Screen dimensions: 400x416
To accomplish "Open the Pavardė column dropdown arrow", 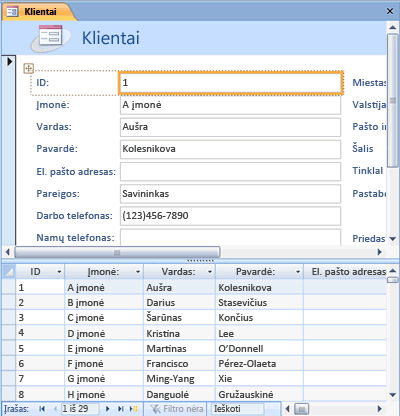I will (x=298, y=272).
